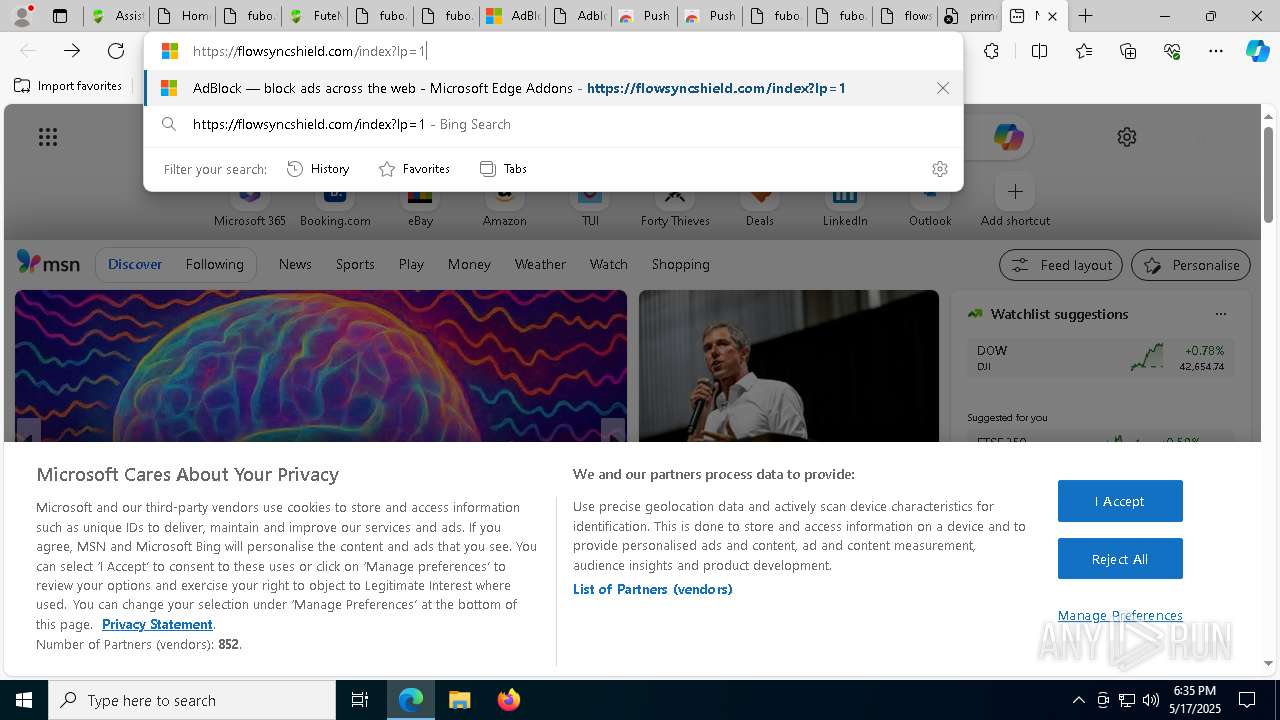Open the search filter settings gear
The image size is (1280, 720).
coord(939,169)
